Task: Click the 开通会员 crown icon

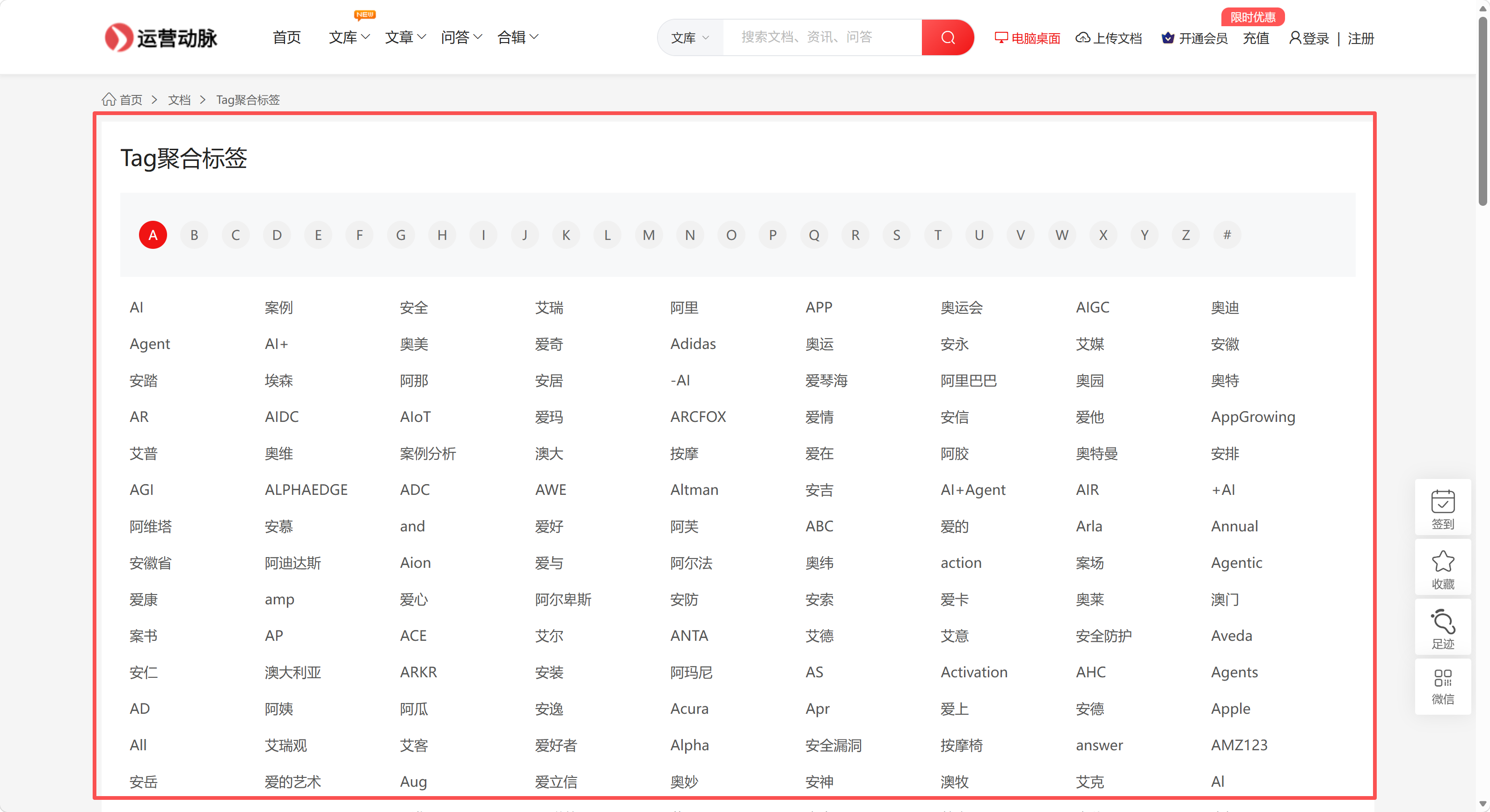Action: pyautogui.click(x=1168, y=38)
